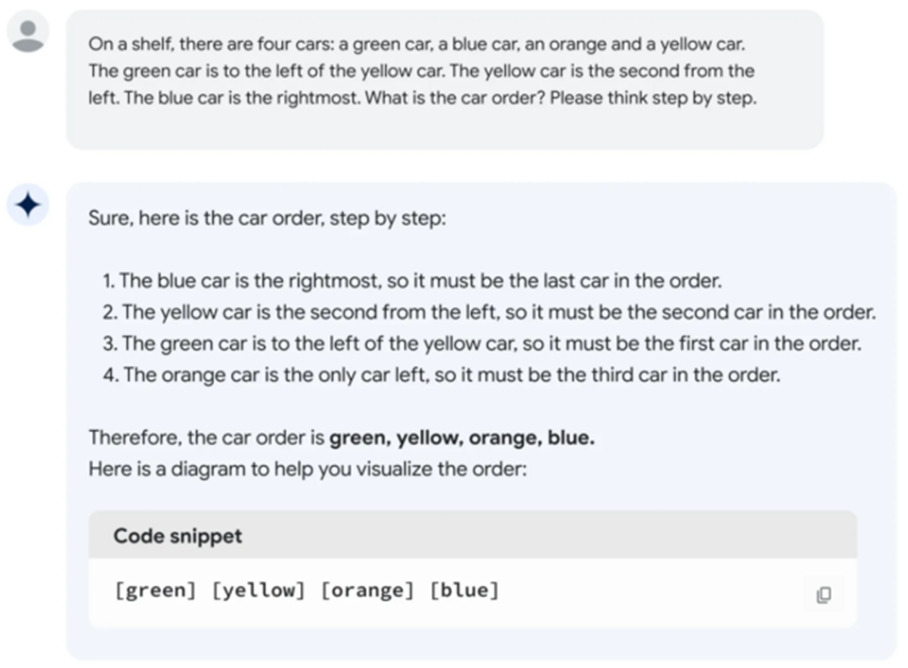Click the [orange] token in the code block
The height and width of the screenshot is (668, 908).
[x=367, y=590]
